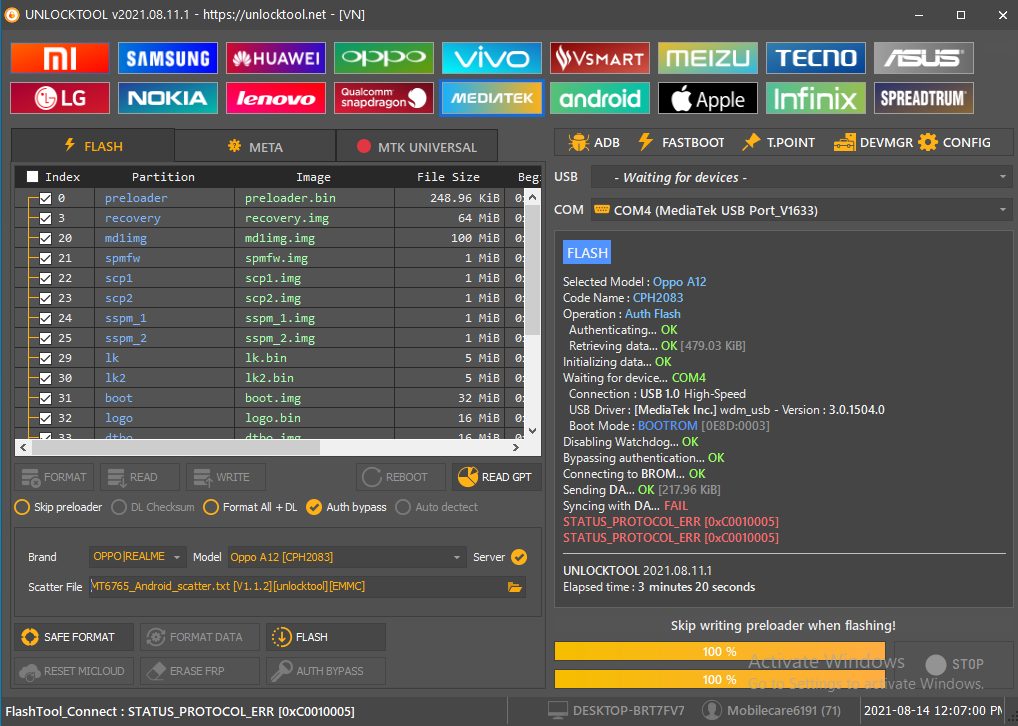This screenshot has height=726, width=1018.
Task: Uncheck the boot partition checkbox
Action: [45, 398]
